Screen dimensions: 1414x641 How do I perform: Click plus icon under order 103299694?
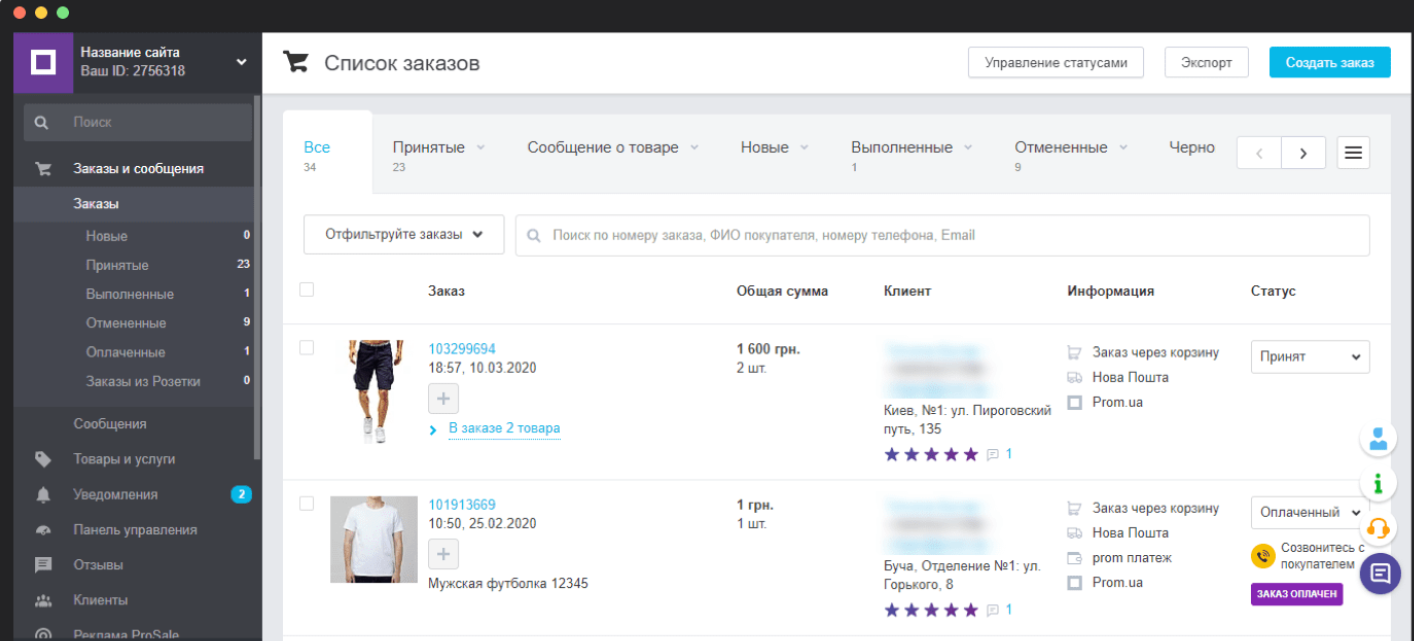444,399
